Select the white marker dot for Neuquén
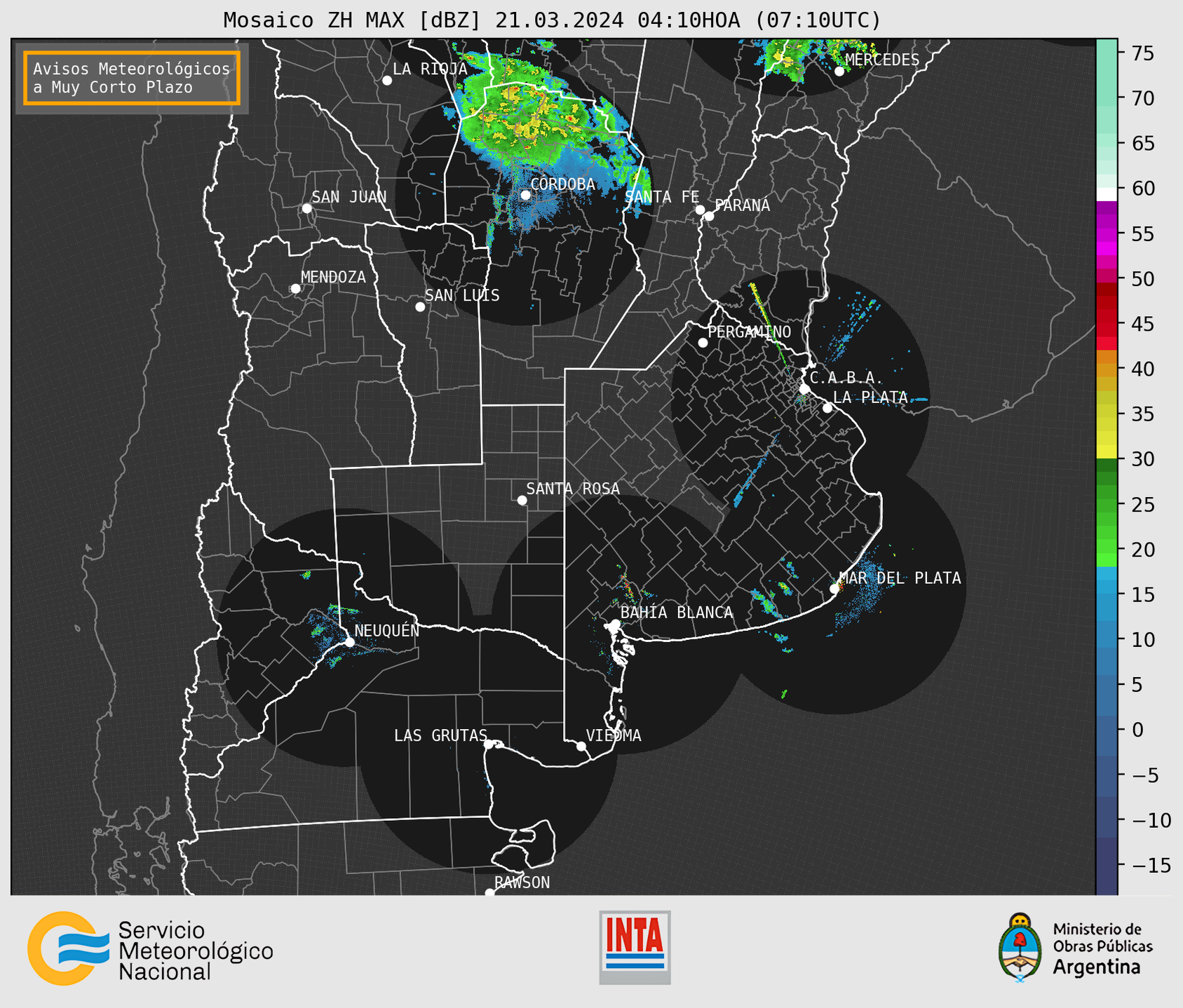This screenshot has width=1183, height=1008. click(349, 642)
